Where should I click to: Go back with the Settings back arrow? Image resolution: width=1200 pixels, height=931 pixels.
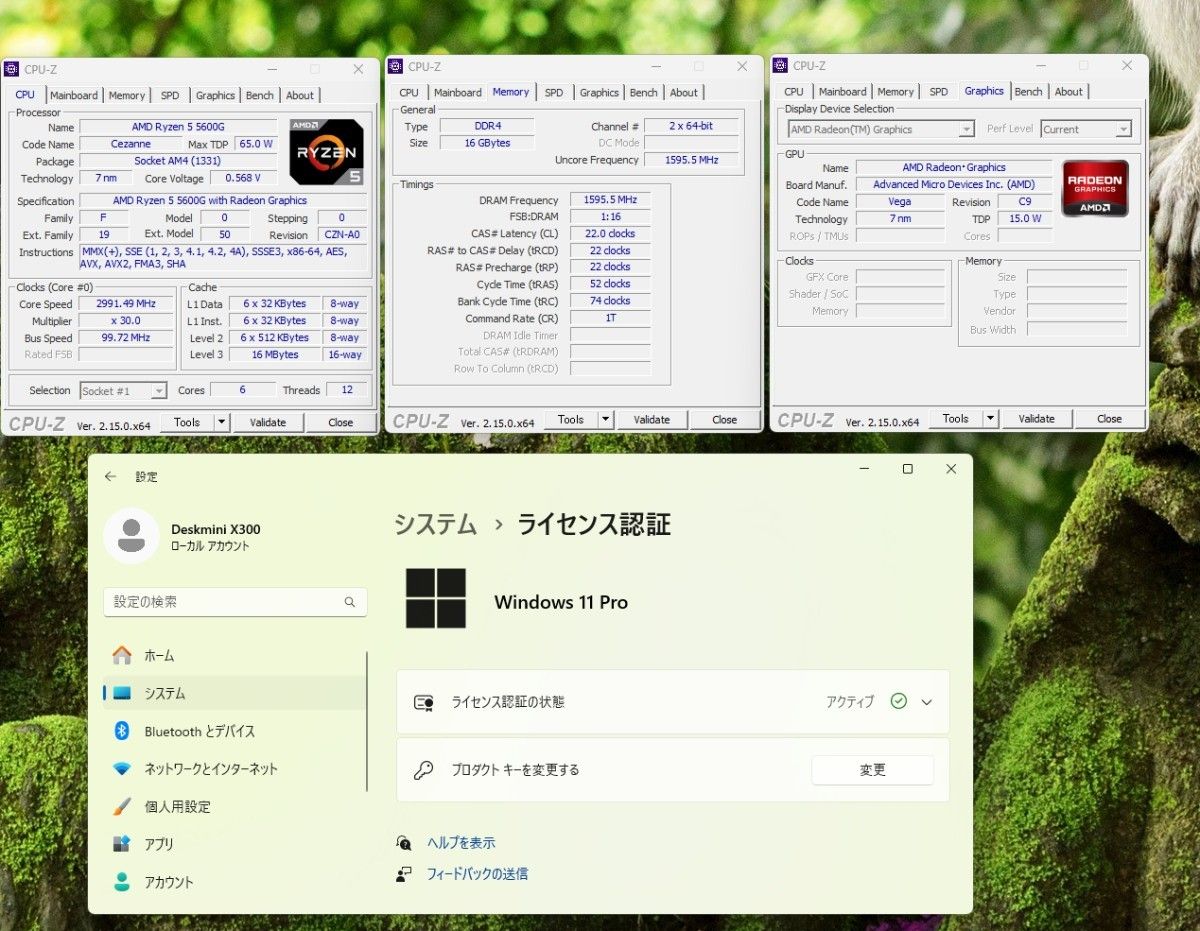click(x=110, y=477)
